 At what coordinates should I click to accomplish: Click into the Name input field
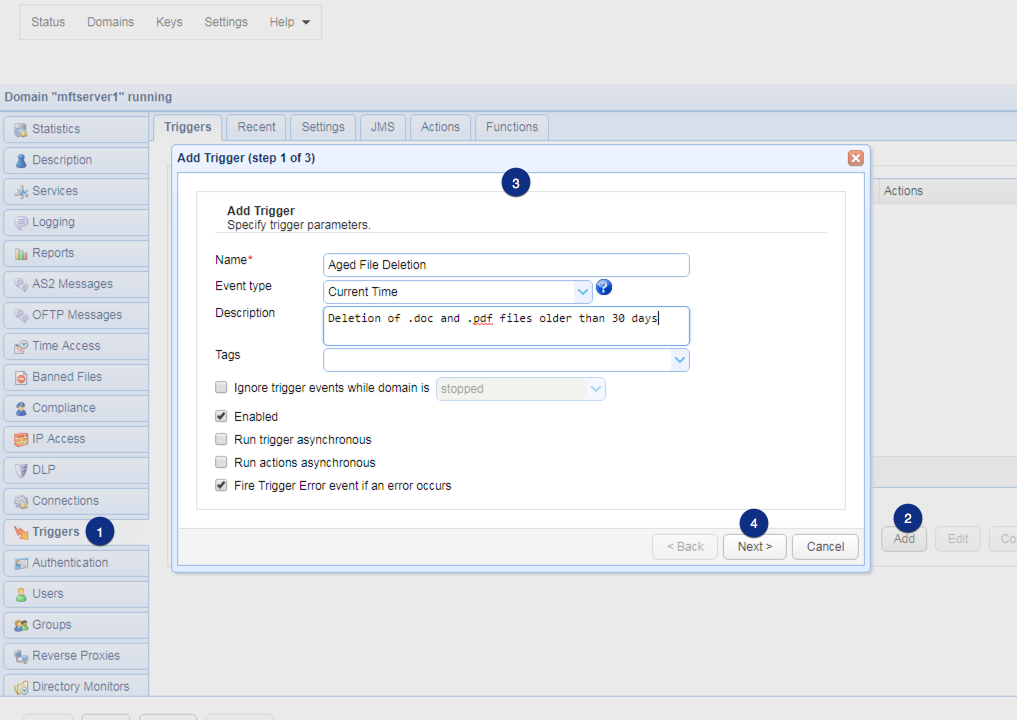click(x=507, y=265)
